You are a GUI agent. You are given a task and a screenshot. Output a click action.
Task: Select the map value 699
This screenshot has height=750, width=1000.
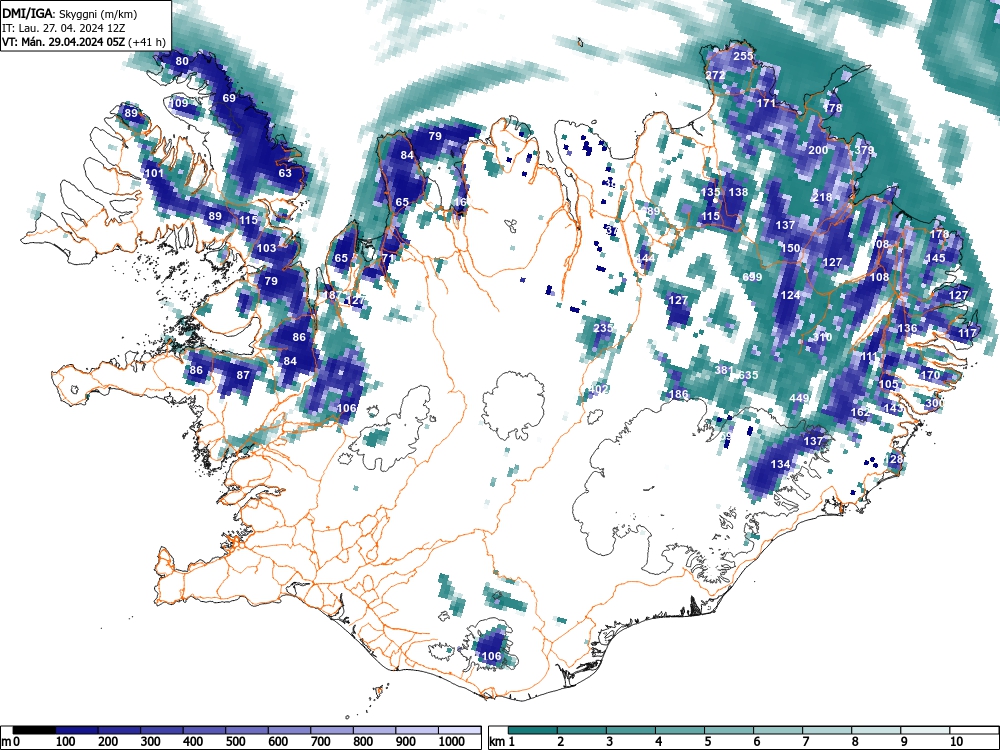tap(753, 277)
